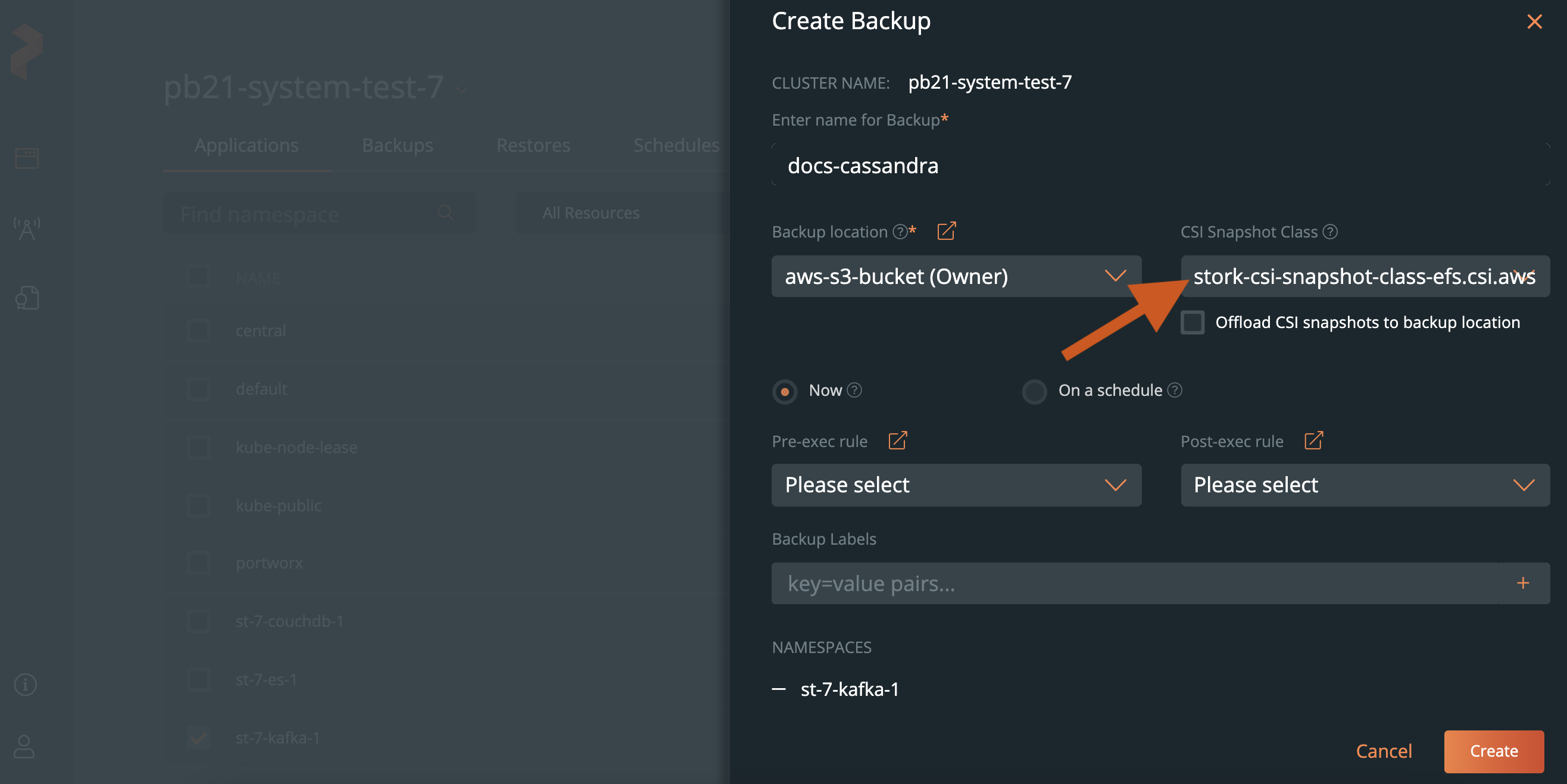Click help icon beside the Now option

pyautogui.click(x=855, y=390)
